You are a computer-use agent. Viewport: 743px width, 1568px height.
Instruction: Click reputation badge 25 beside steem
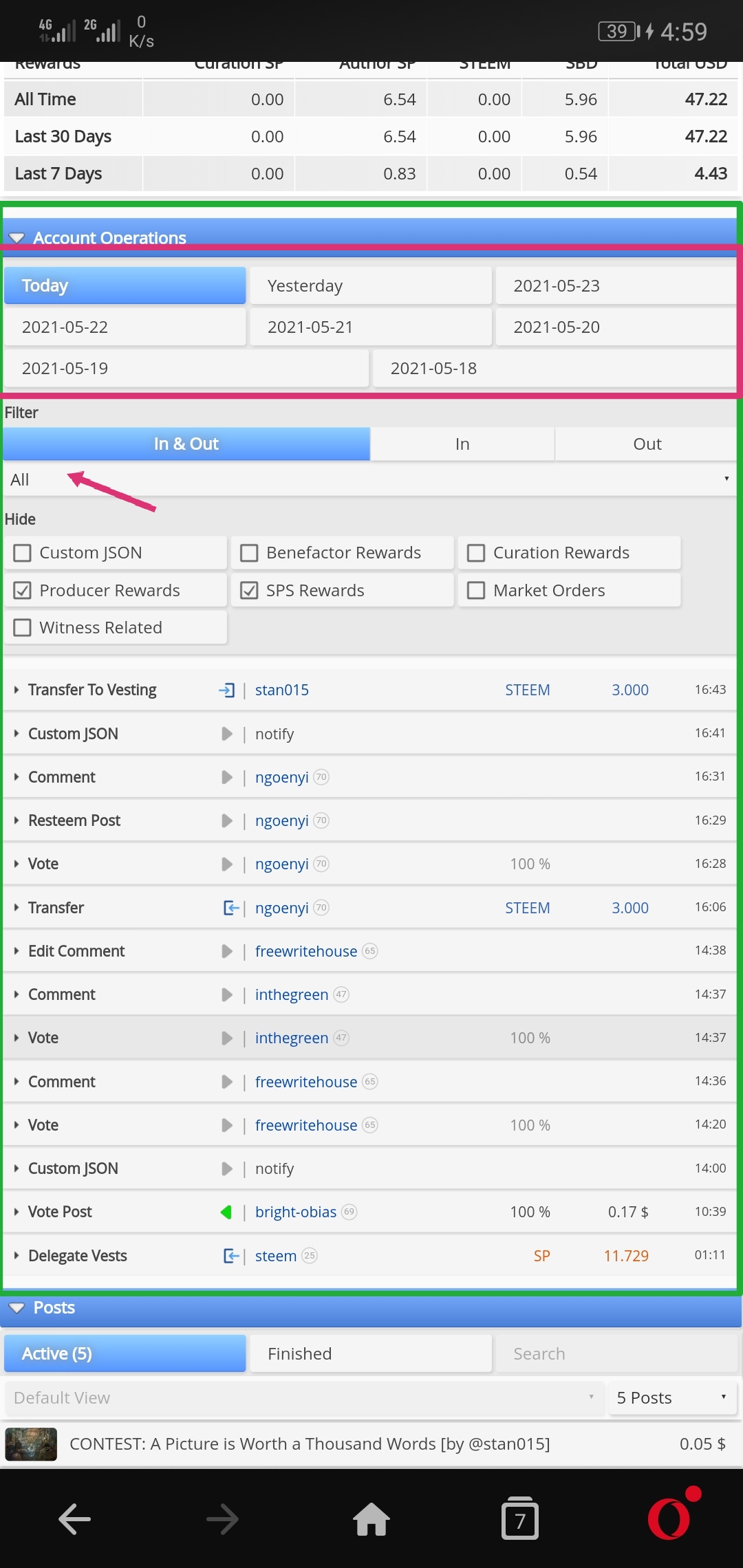310,1256
